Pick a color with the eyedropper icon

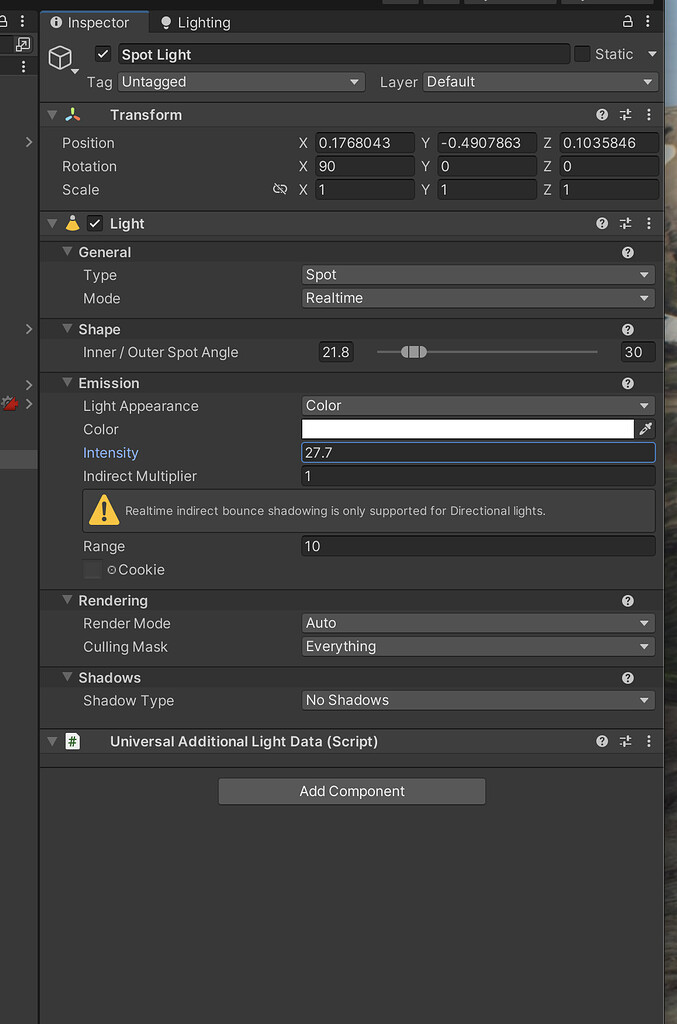(646, 428)
